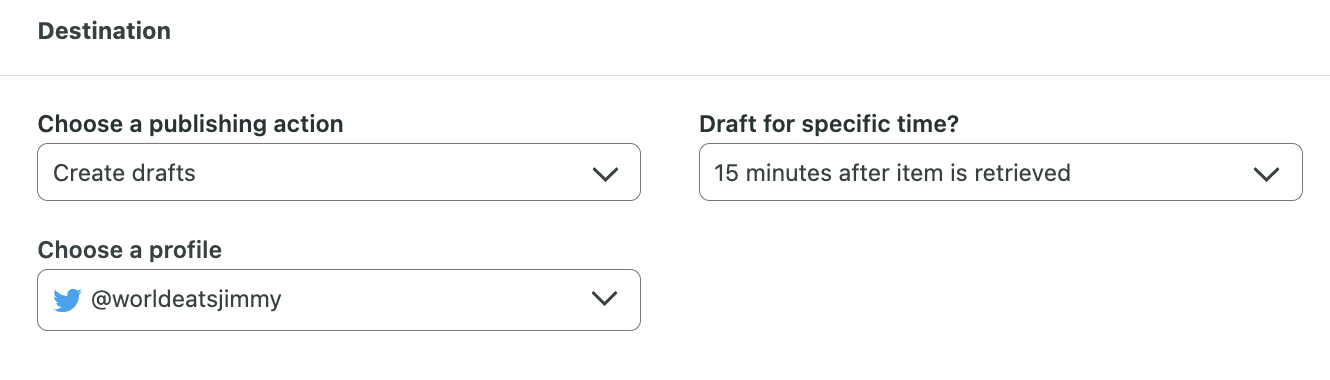
Task: Click the chevron beside @worldeatsjimmy
Action: 605,300
